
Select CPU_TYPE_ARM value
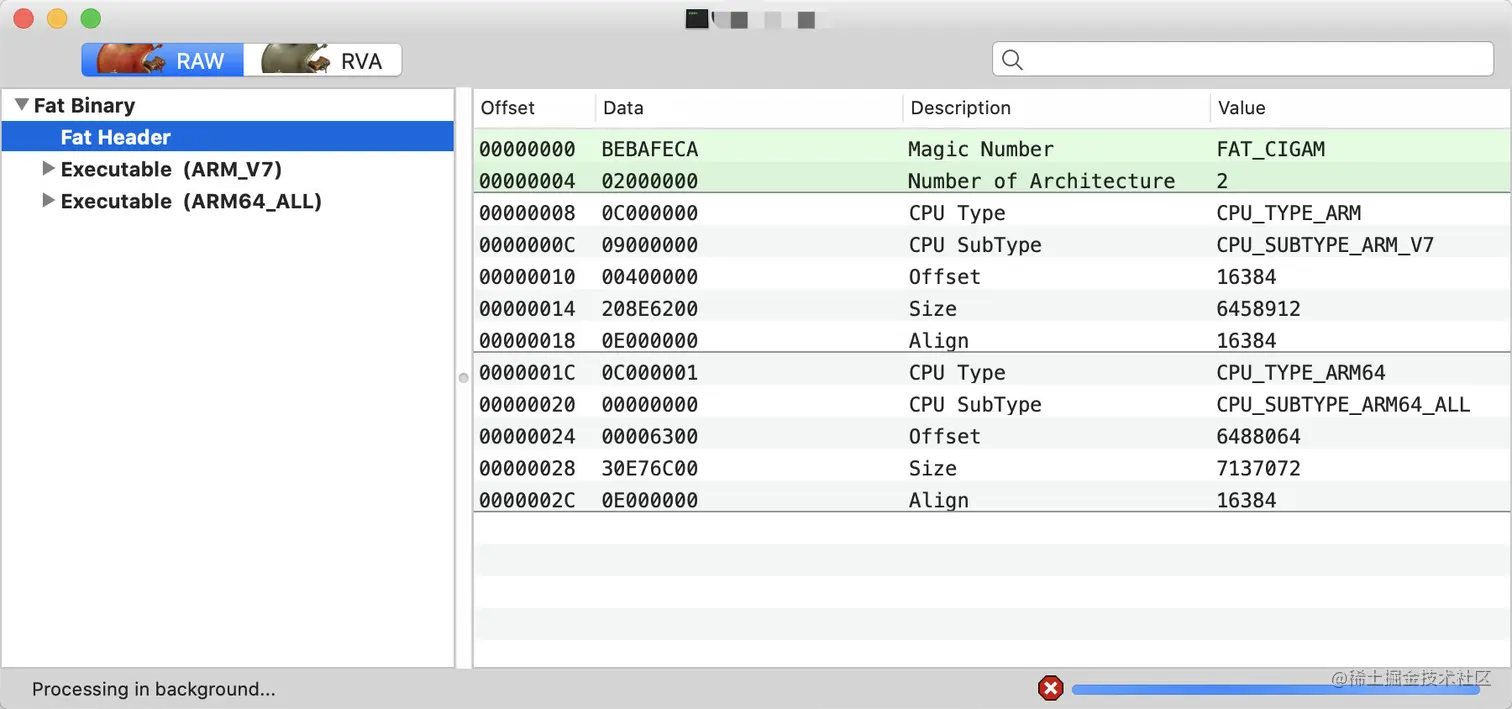click(1289, 213)
